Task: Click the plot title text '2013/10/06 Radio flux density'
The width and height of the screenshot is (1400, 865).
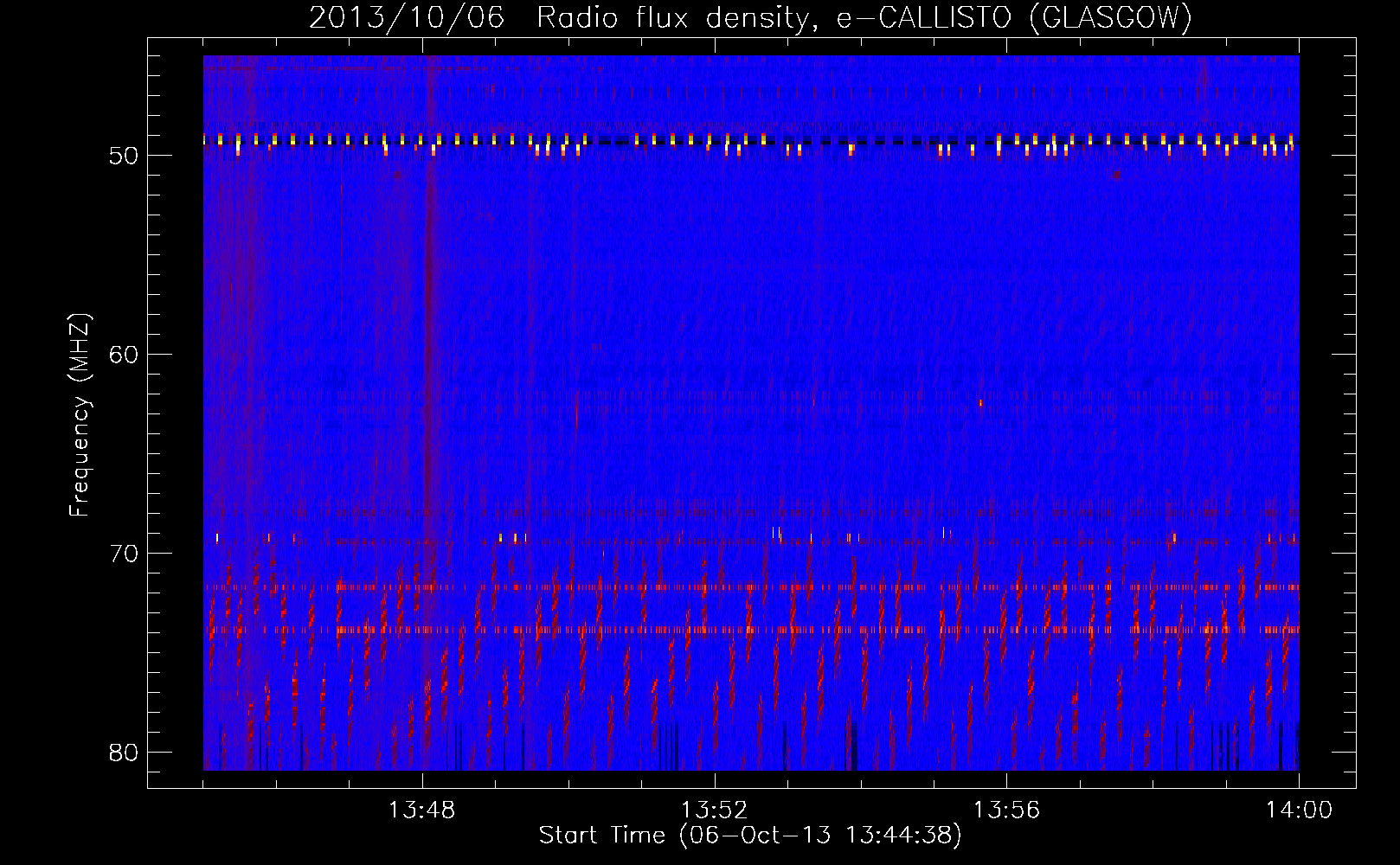Action: pyautogui.click(x=560, y=17)
